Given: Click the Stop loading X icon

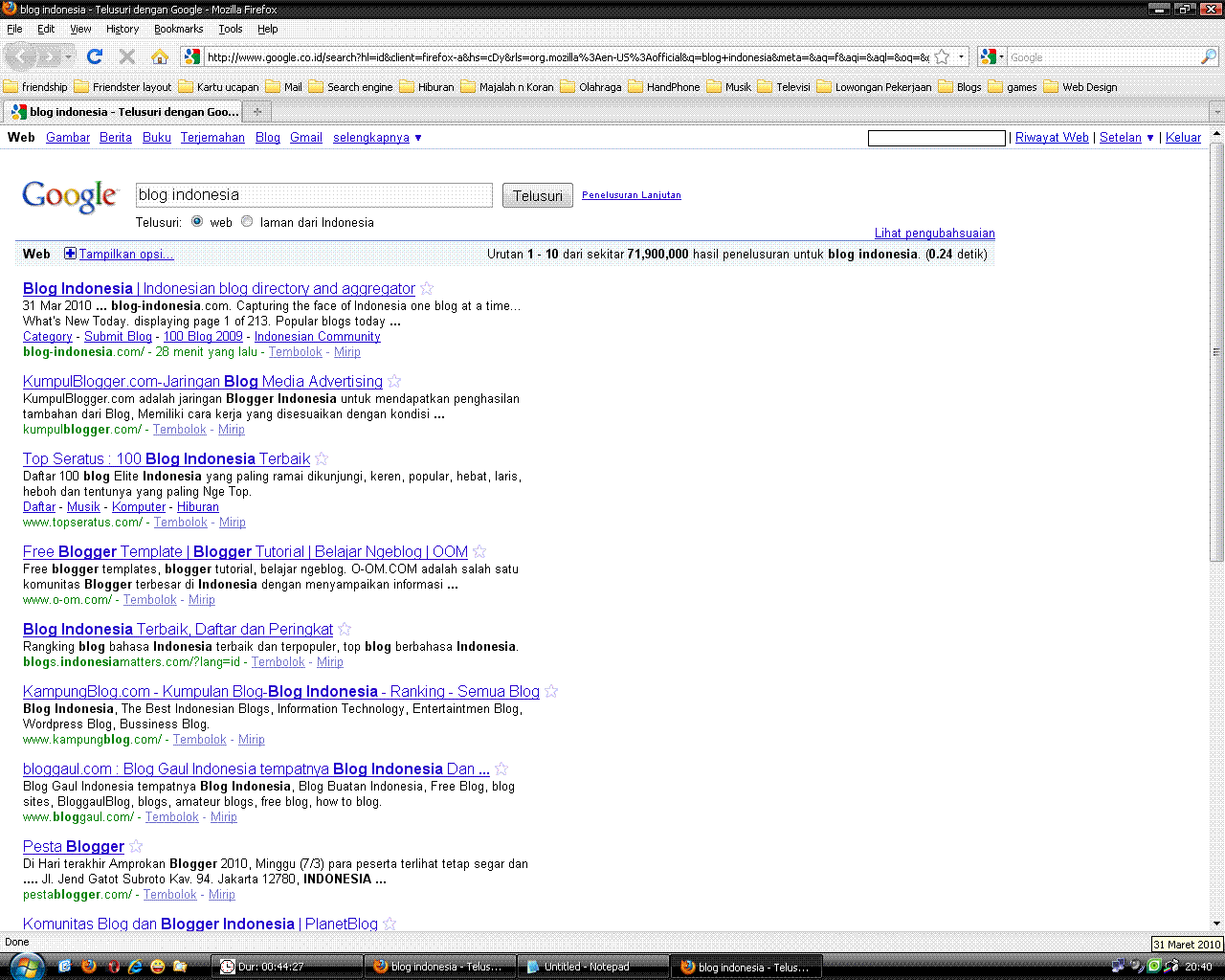Looking at the screenshot, I should coord(127,57).
